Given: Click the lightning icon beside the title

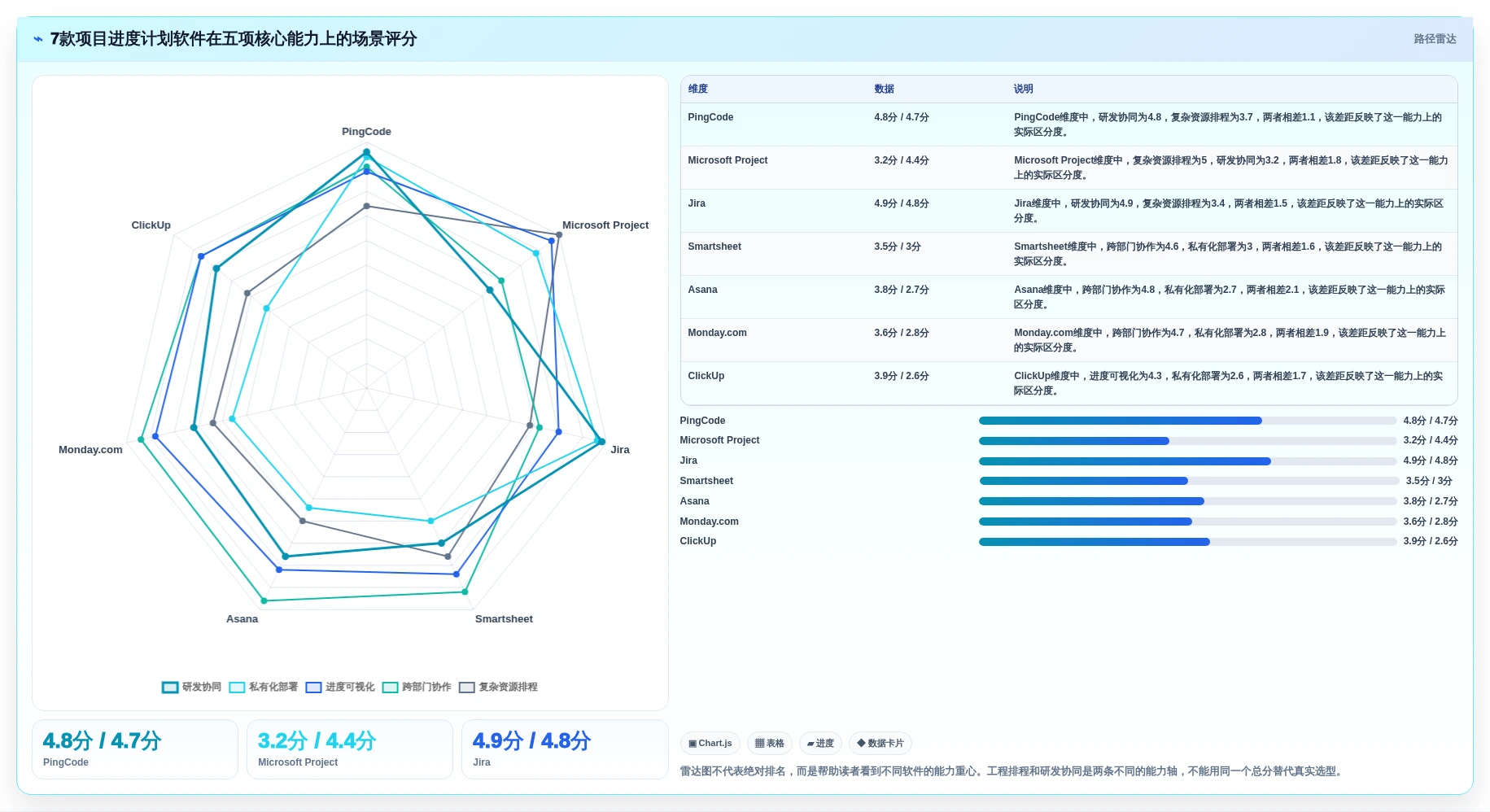Looking at the screenshot, I should (x=38, y=39).
